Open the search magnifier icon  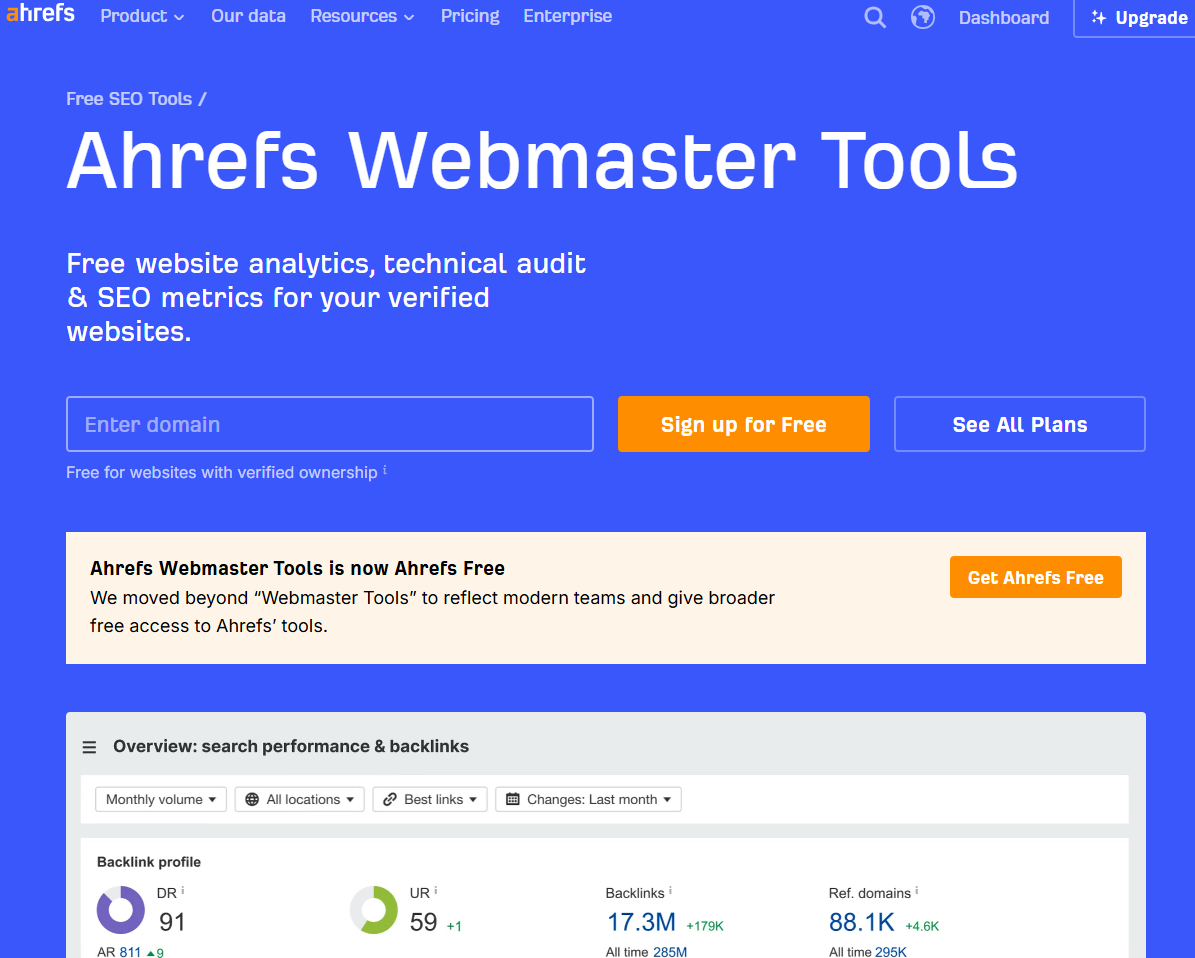click(x=875, y=17)
